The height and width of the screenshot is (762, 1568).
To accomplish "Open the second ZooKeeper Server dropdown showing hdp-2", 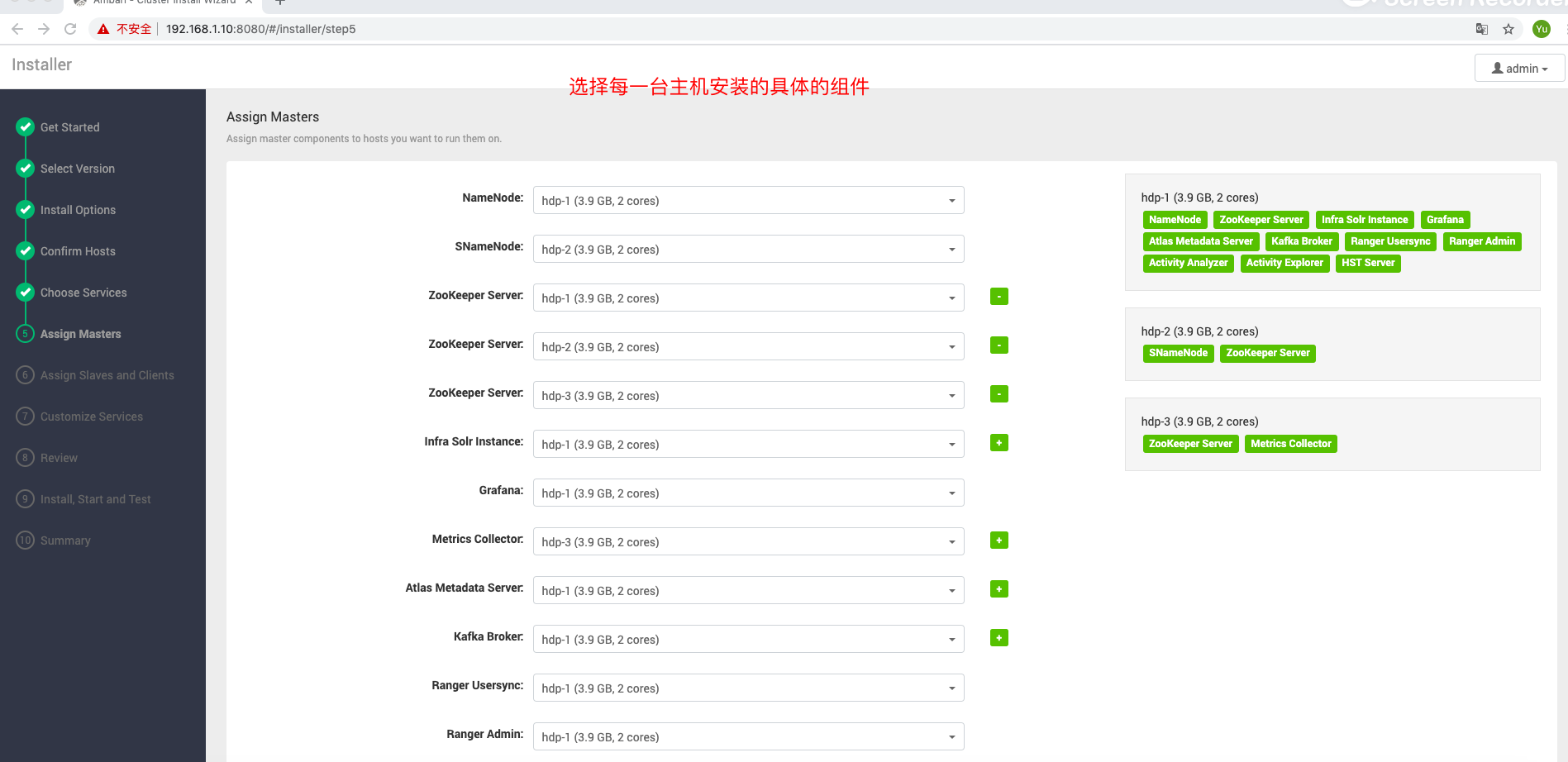I will [748, 346].
